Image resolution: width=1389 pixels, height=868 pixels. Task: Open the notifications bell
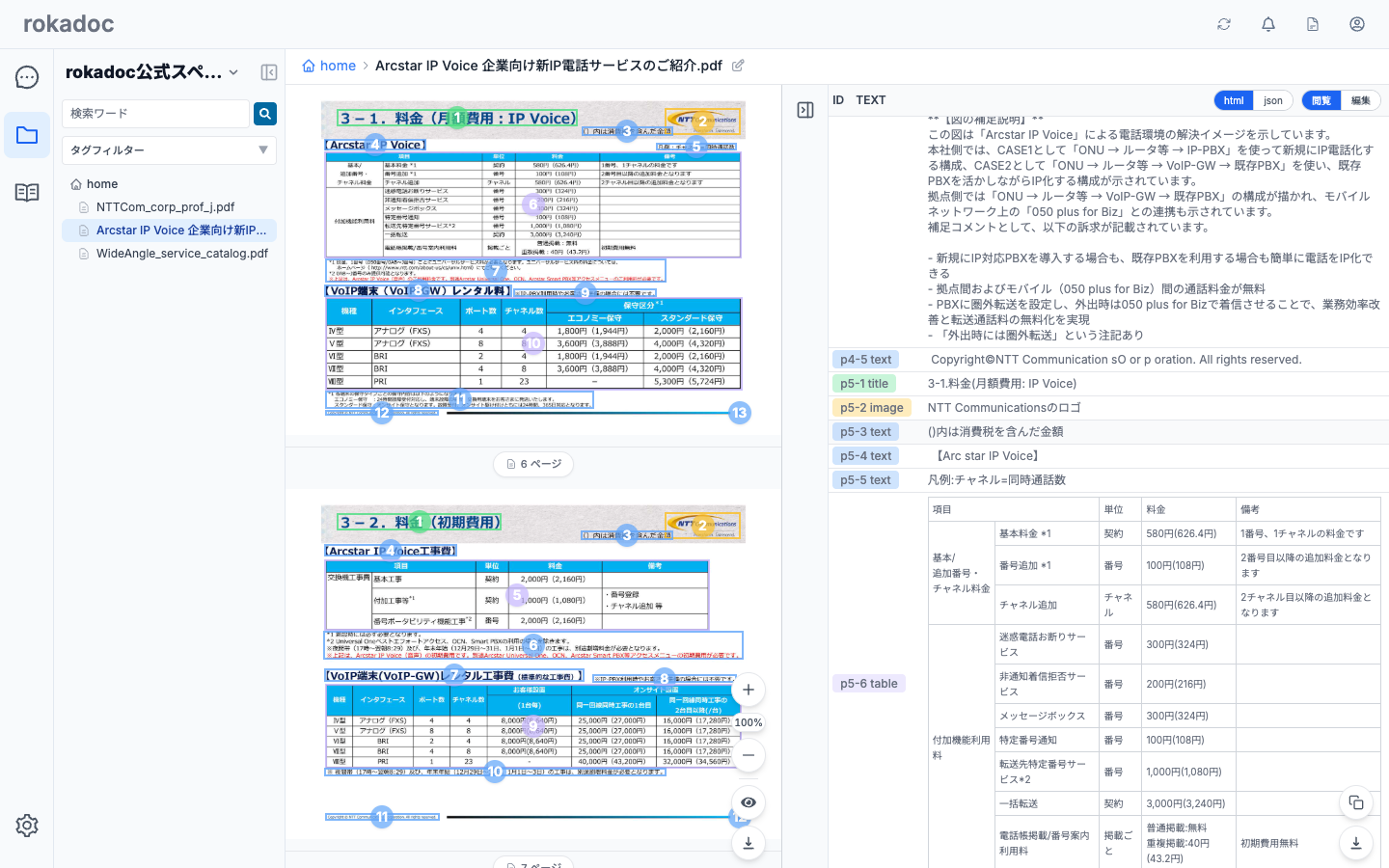(1268, 24)
